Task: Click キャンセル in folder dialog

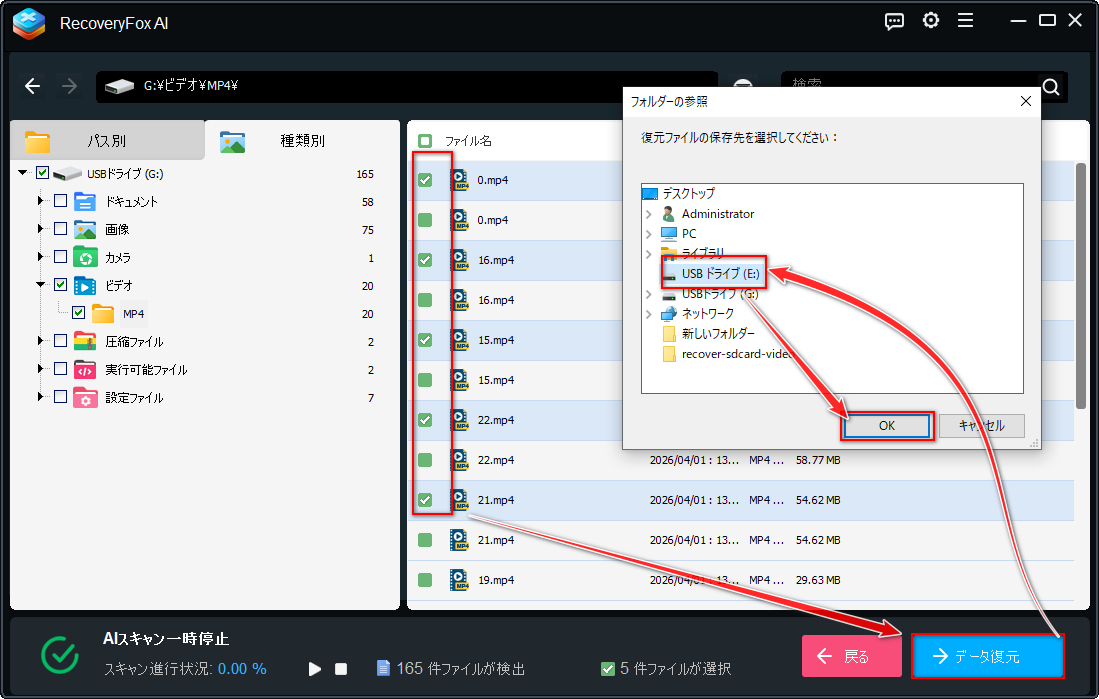Action: (x=981, y=426)
